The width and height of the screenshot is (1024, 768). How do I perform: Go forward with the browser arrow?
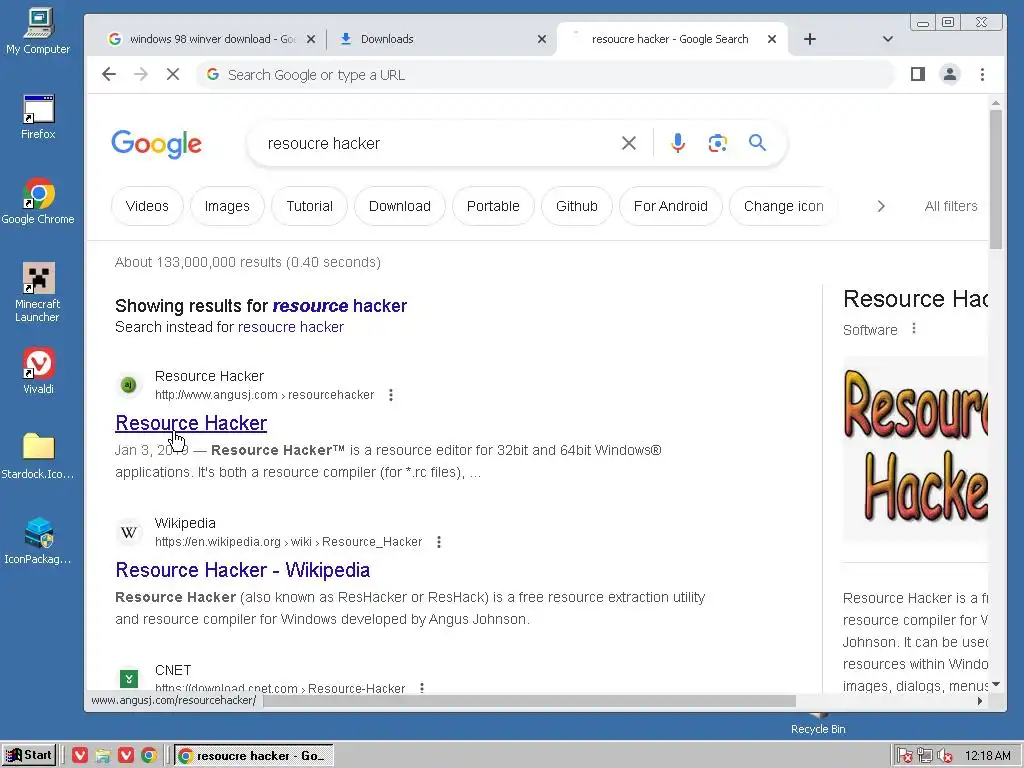coord(140,74)
